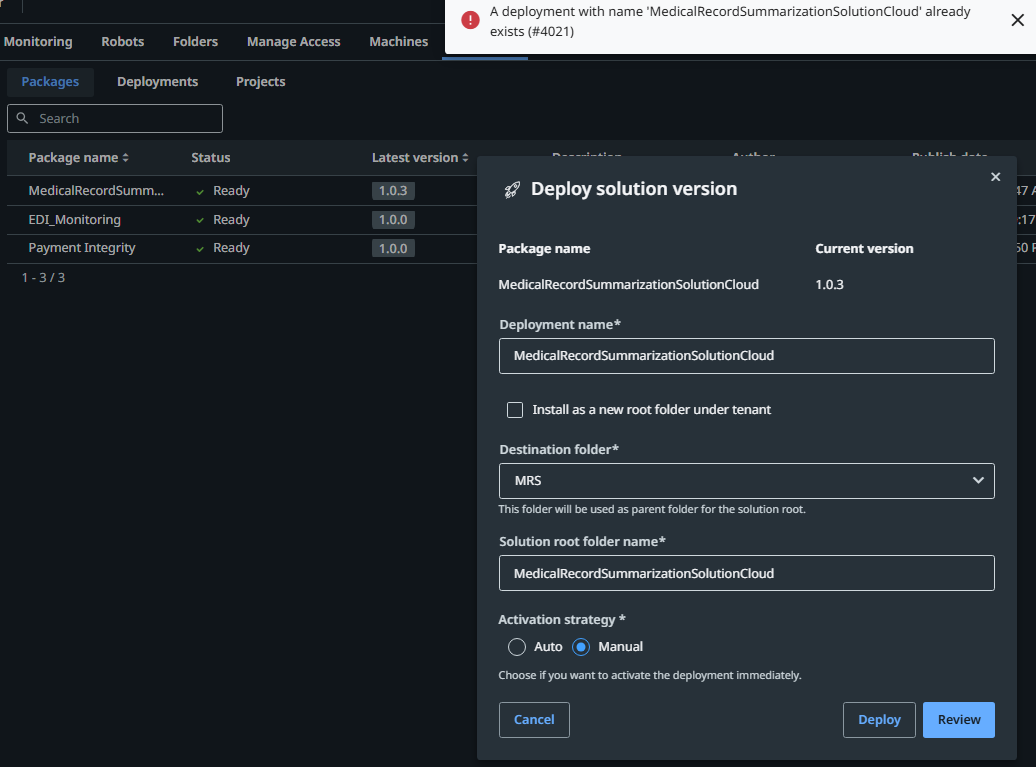Click the Review button
This screenshot has height=767, width=1036.
[958, 720]
